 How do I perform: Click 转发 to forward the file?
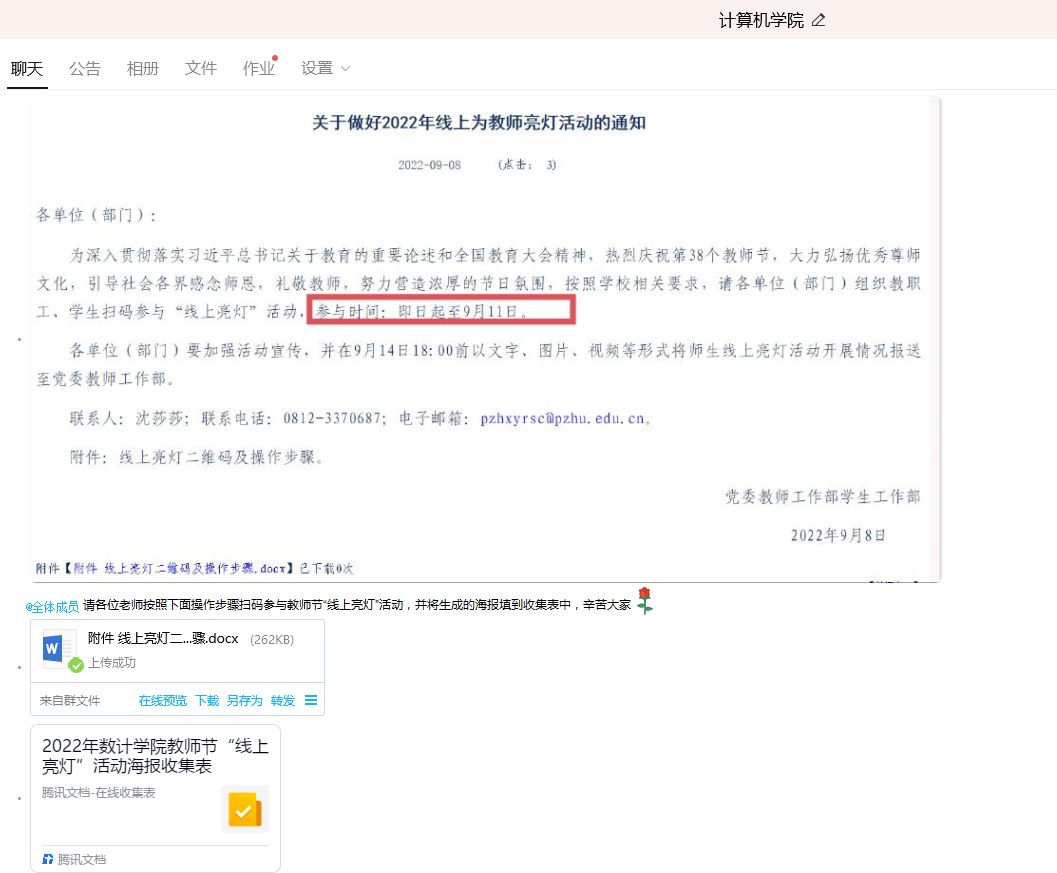click(x=283, y=701)
